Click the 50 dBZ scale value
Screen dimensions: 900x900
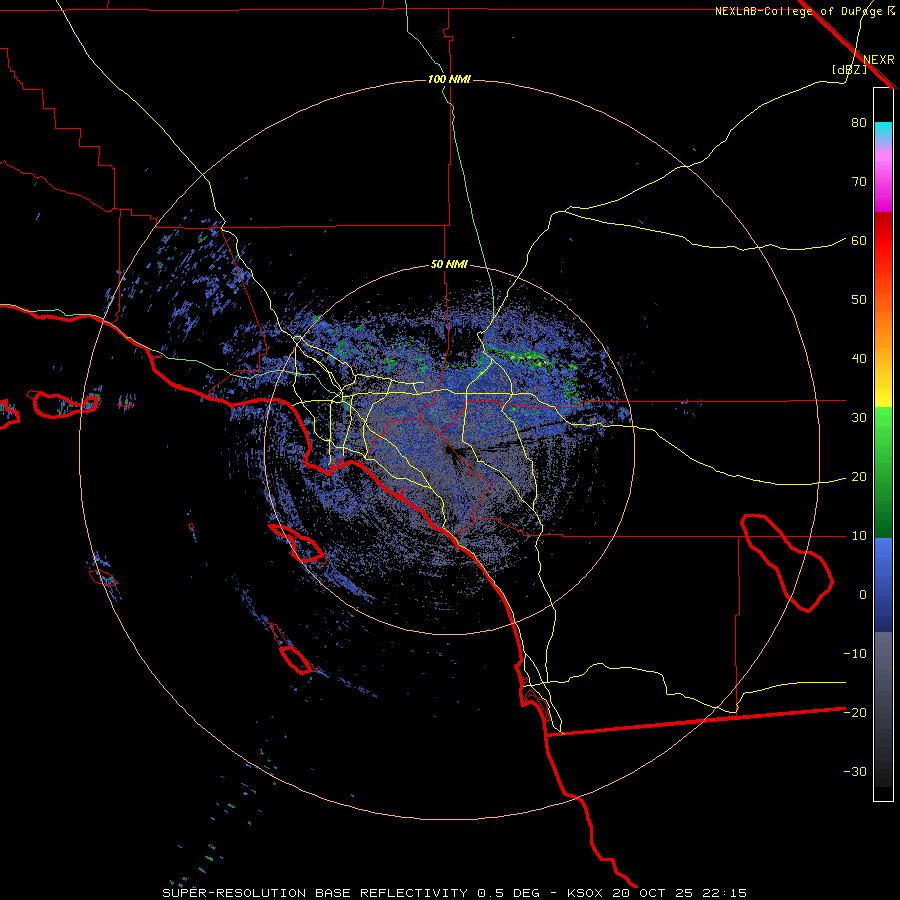859,300
